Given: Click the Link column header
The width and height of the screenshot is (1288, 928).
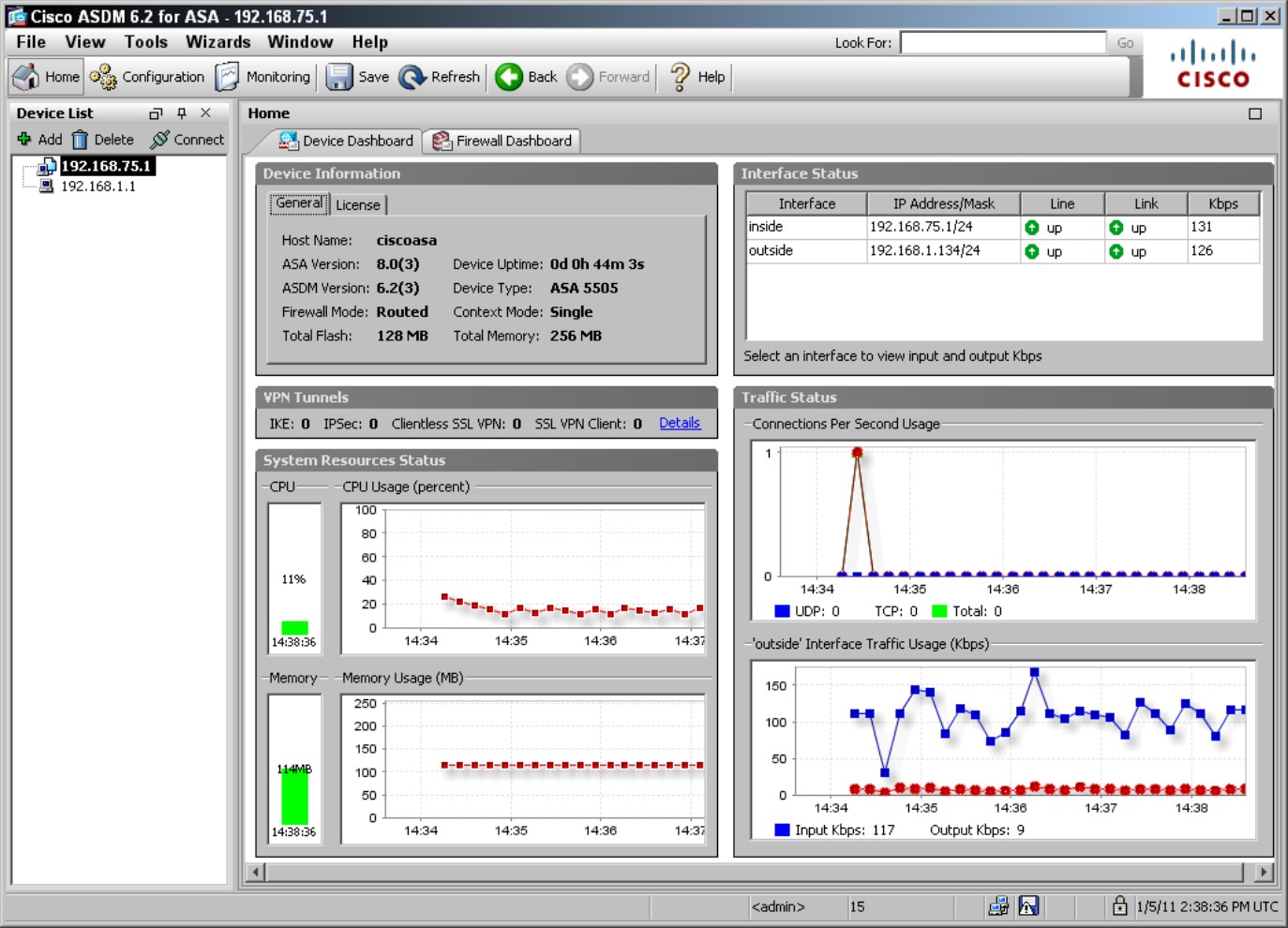Looking at the screenshot, I should 1146,203.
